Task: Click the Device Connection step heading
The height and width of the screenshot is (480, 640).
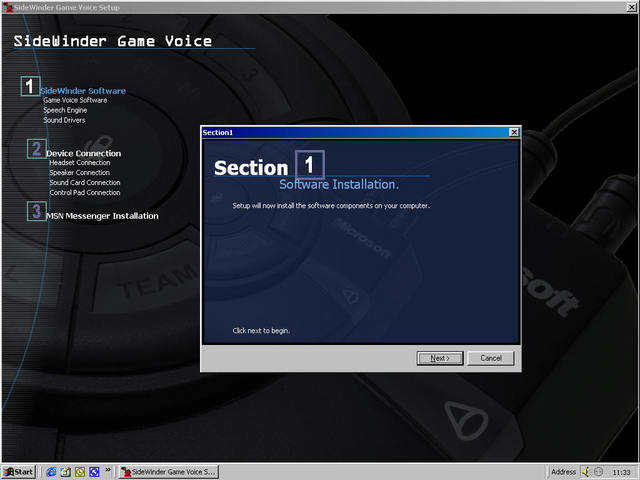Action: tap(83, 153)
